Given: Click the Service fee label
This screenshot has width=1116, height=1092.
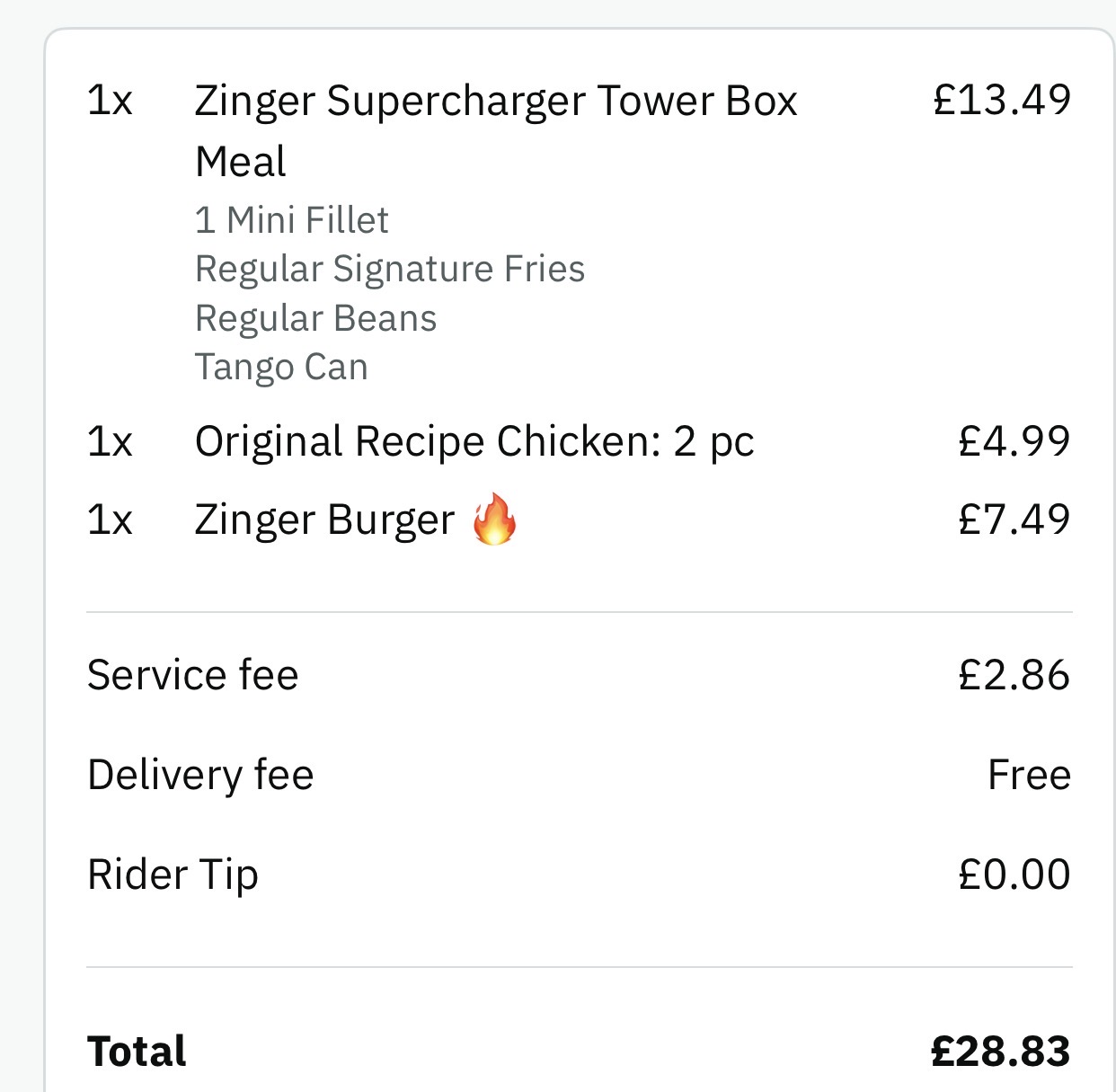Looking at the screenshot, I should 192,675.
